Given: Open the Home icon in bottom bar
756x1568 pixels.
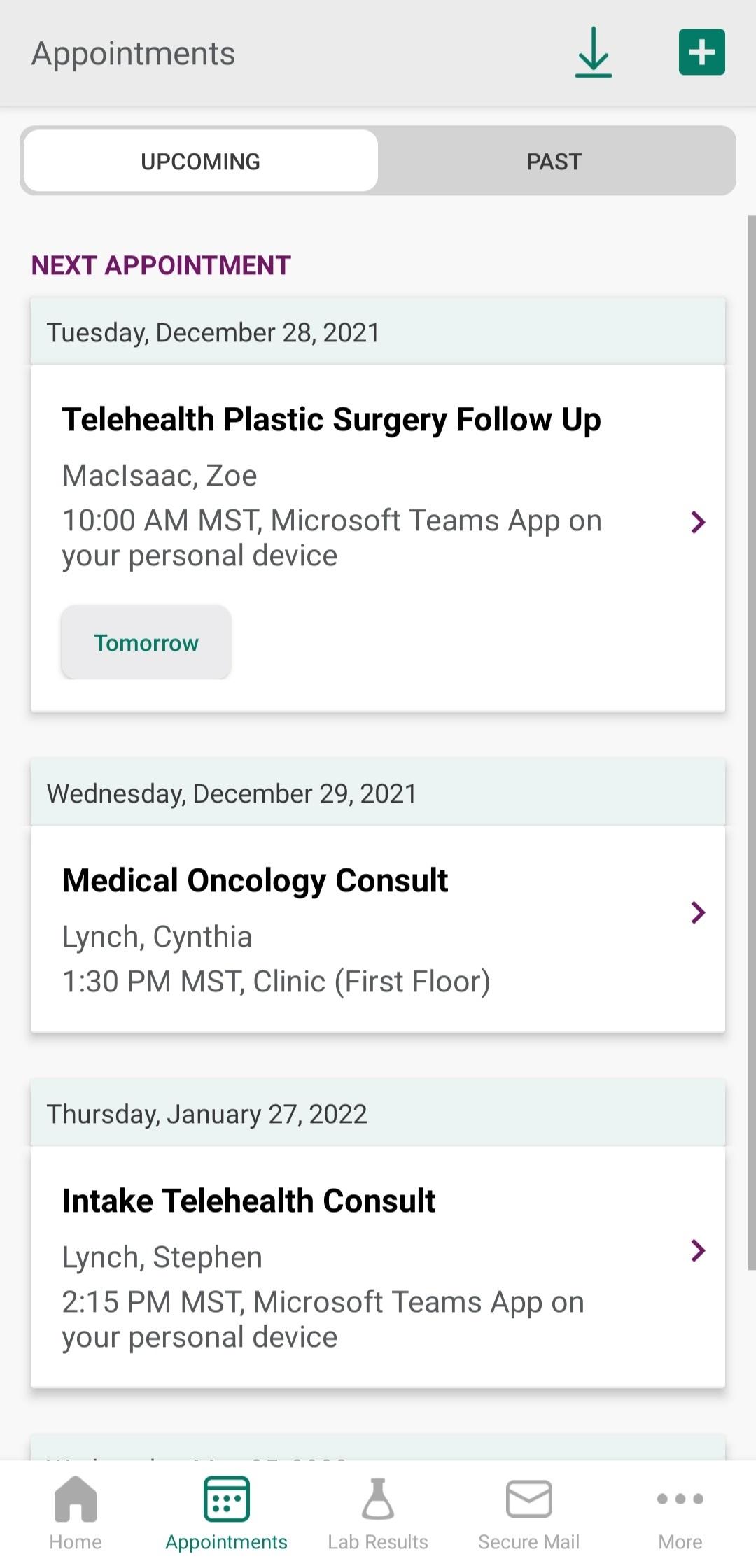Looking at the screenshot, I should [x=76, y=1499].
